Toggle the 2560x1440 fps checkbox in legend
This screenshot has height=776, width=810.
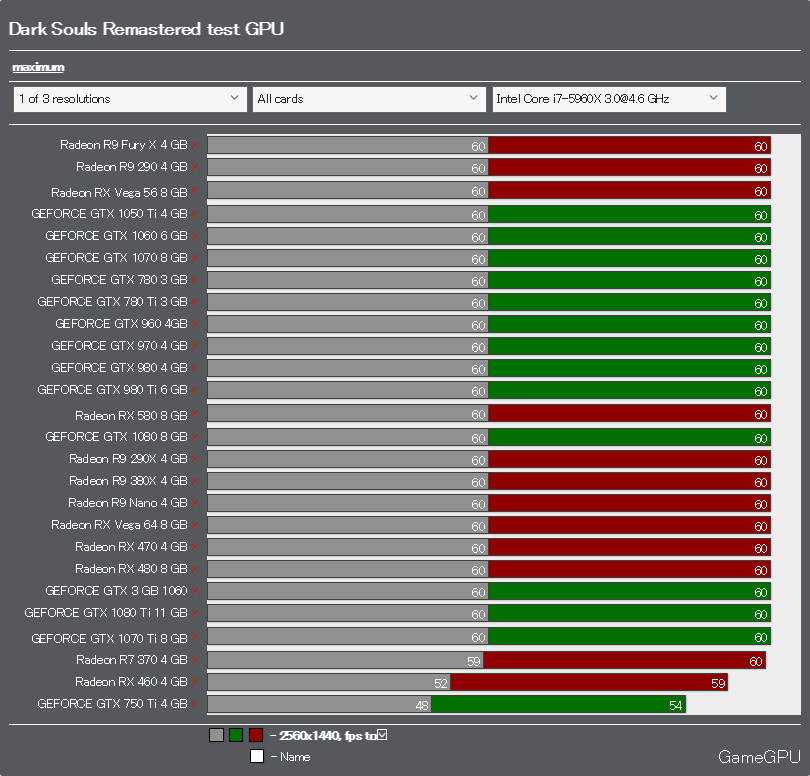point(382,735)
